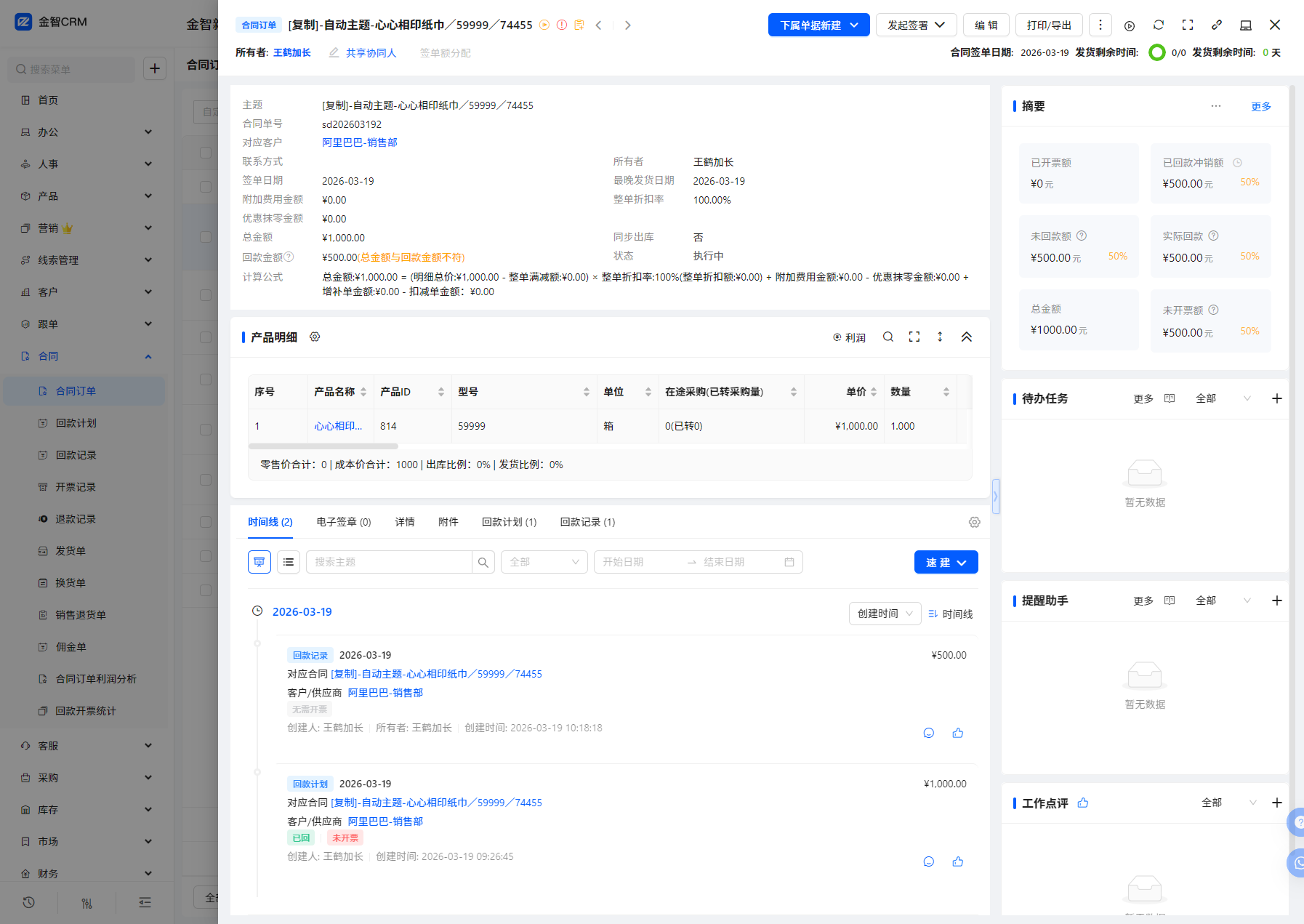Screen dimensions: 1304x924
Task: Expand the 发起签署 dropdown
Action: pos(916,25)
